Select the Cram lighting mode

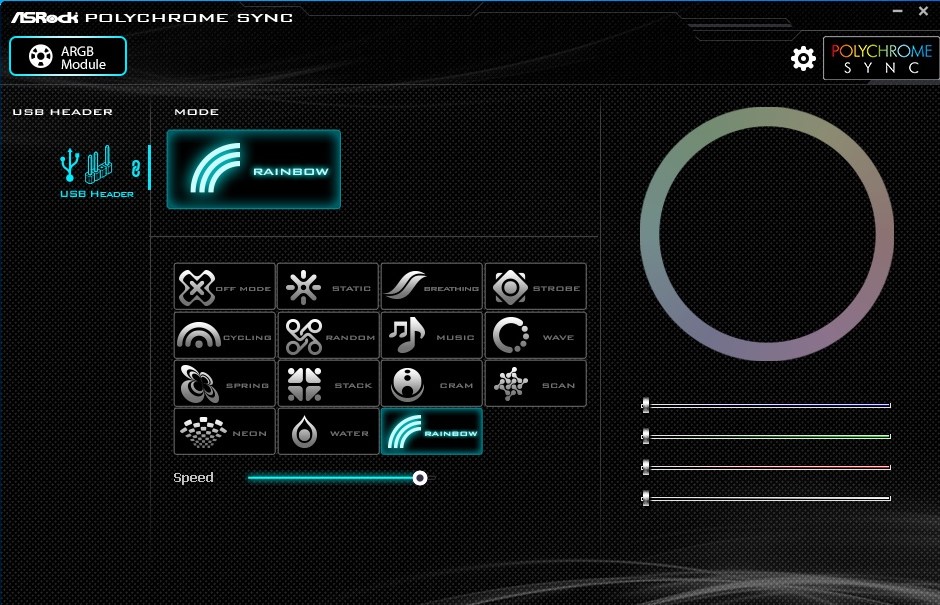[432, 384]
